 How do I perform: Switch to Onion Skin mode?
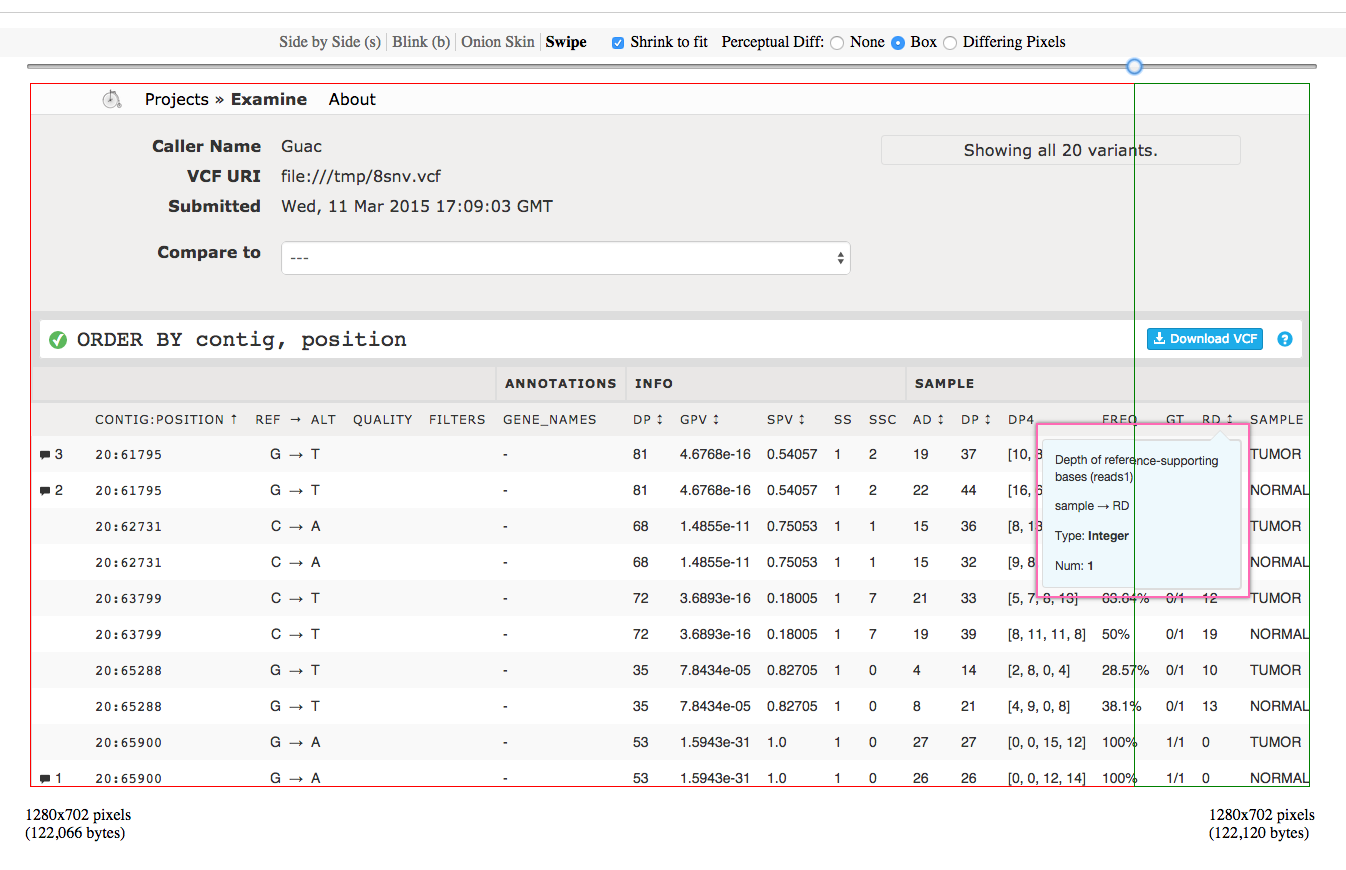point(498,42)
